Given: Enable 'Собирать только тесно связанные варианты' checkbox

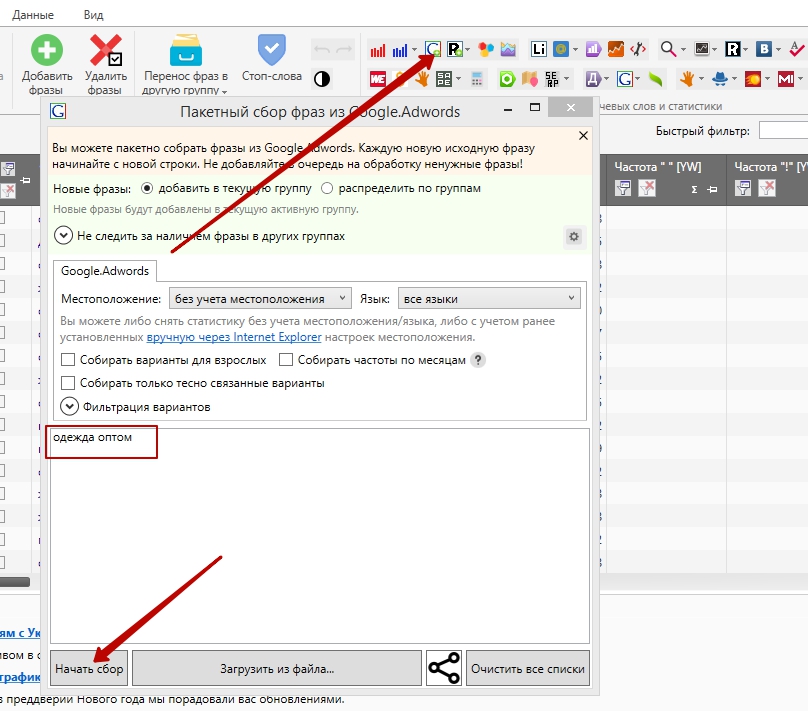Looking at the screenshot, I should pyautogui.click(x=68, y=383).
